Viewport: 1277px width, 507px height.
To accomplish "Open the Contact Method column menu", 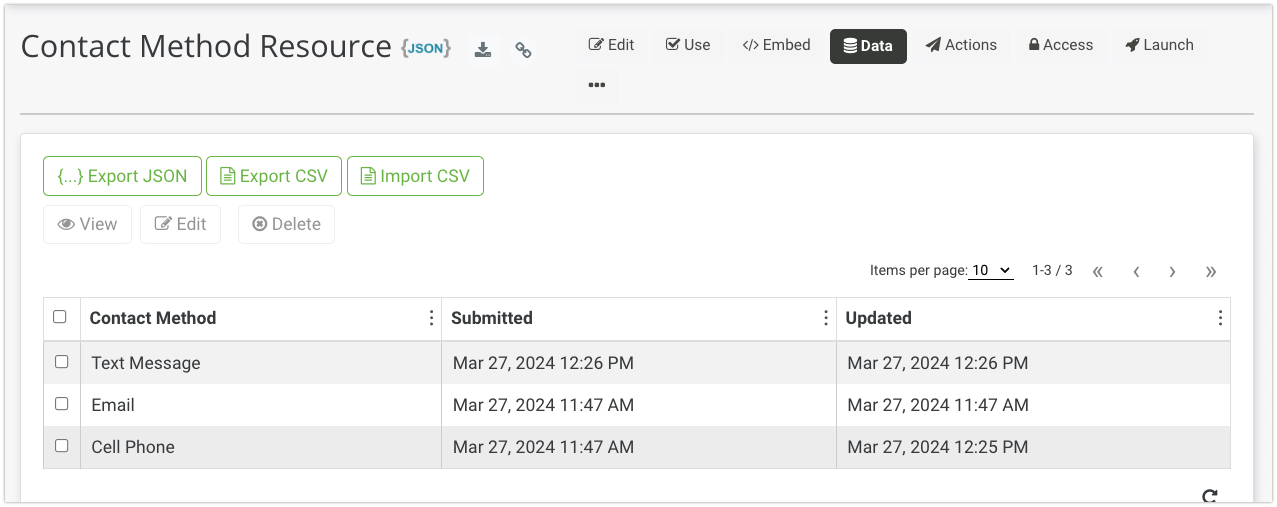I will [x=431, y=318].
